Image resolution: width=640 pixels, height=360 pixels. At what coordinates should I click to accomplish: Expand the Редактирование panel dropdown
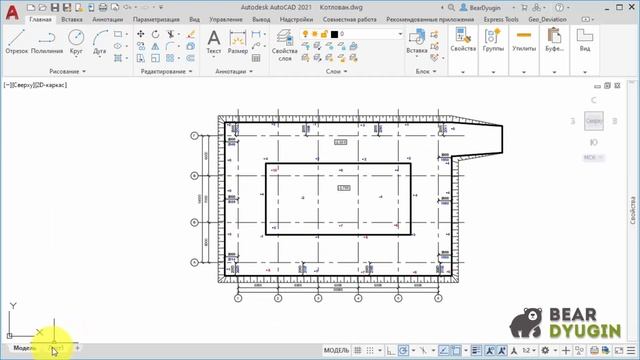tap(166, 71)
